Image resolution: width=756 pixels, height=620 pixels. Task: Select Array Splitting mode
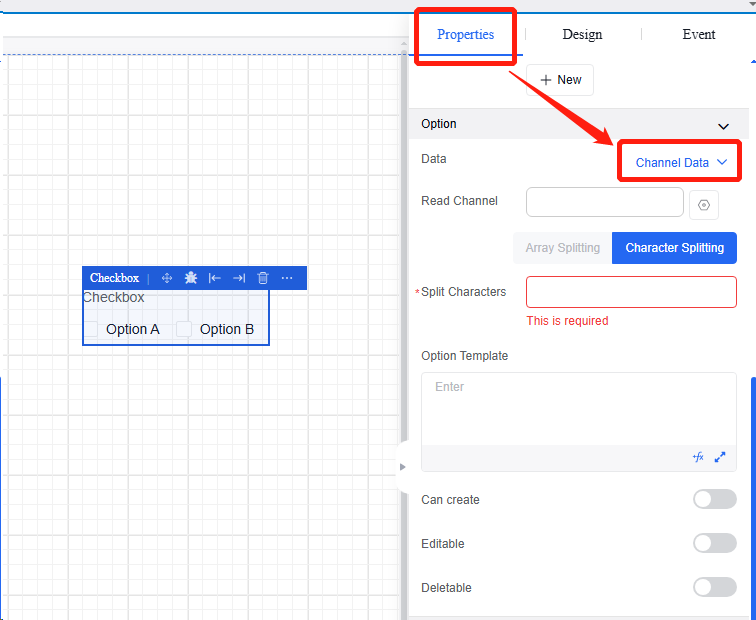(x=563, y=248)
